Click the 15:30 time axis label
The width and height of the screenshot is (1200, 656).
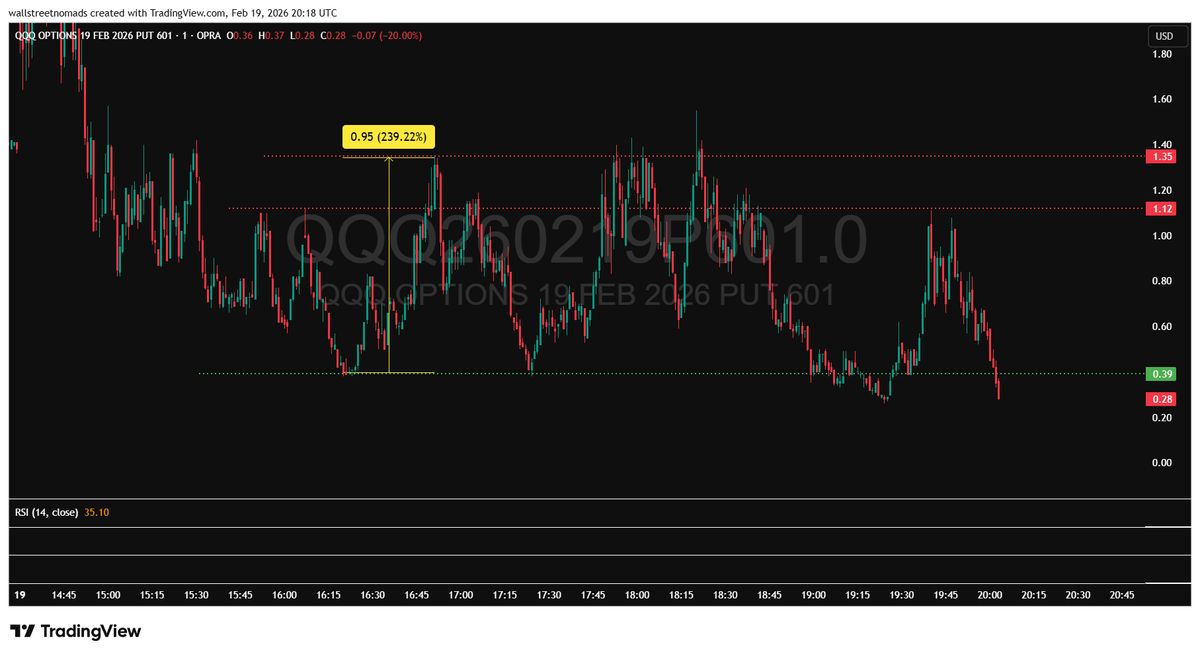[196, 595]
